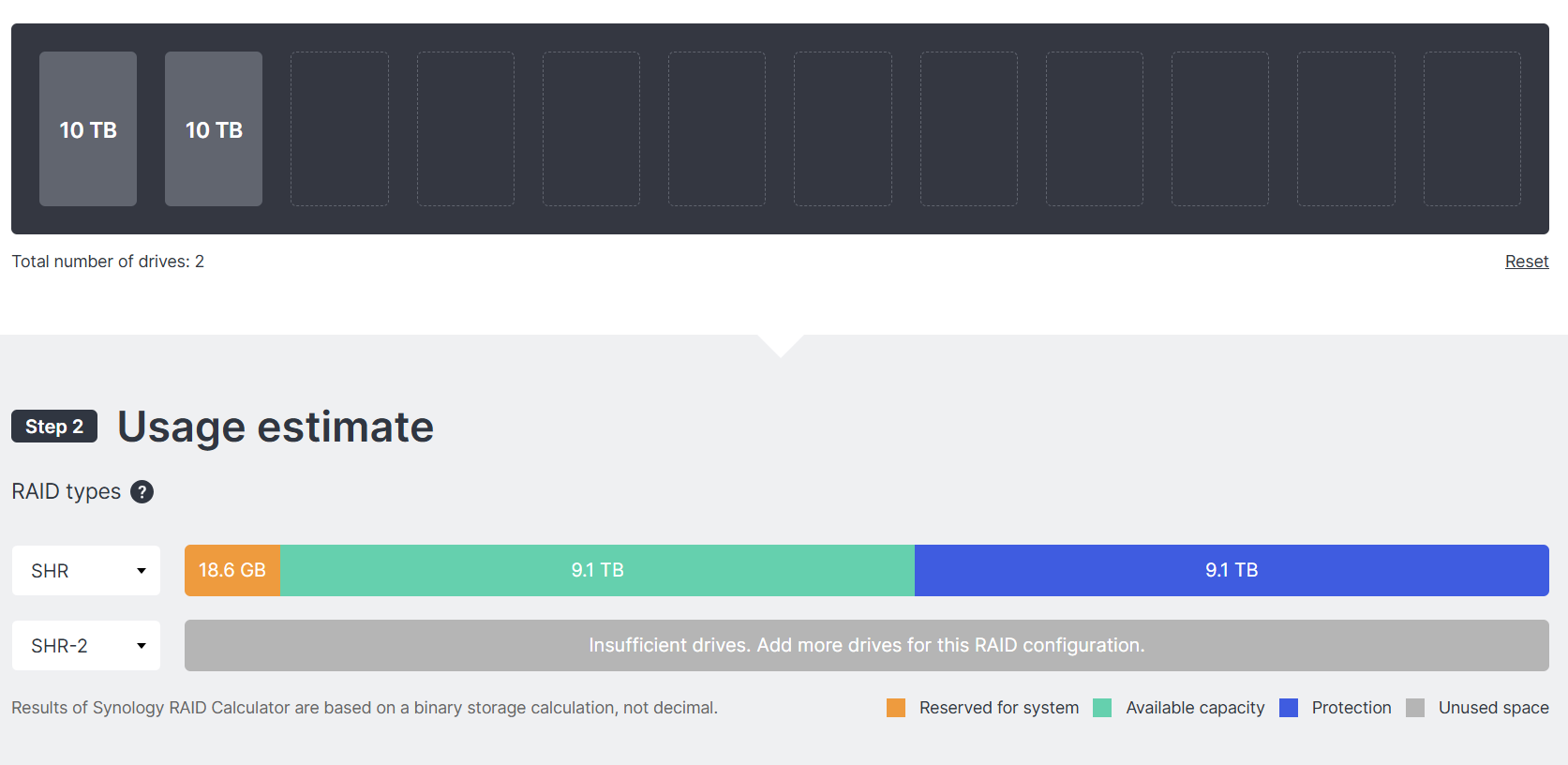The image size is (1568, 765).
Task: Click the green Available capacity legend swatch
Action: pyautogui.click(x=1102, y=708)
